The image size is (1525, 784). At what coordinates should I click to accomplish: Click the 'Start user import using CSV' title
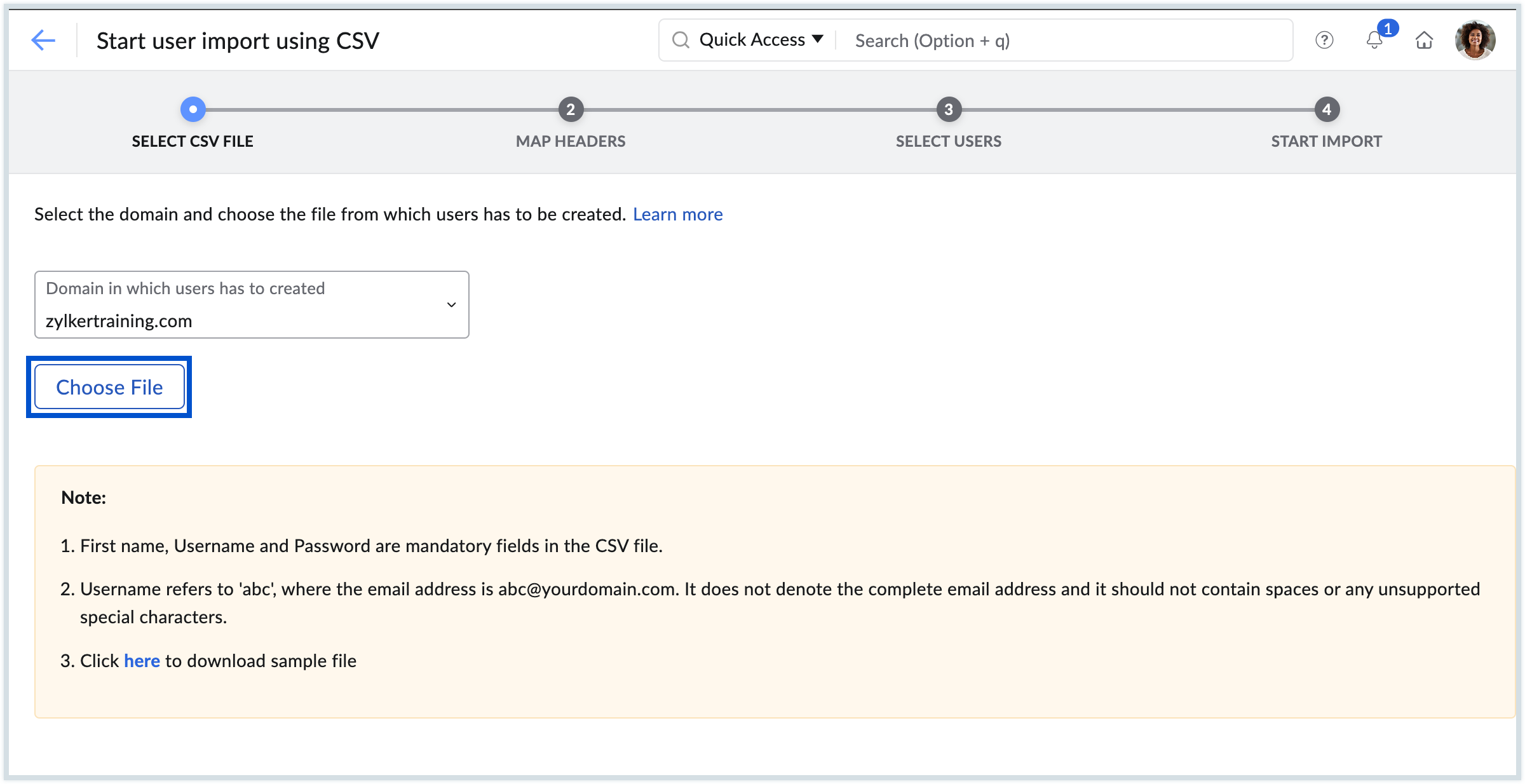pos(238,41)
